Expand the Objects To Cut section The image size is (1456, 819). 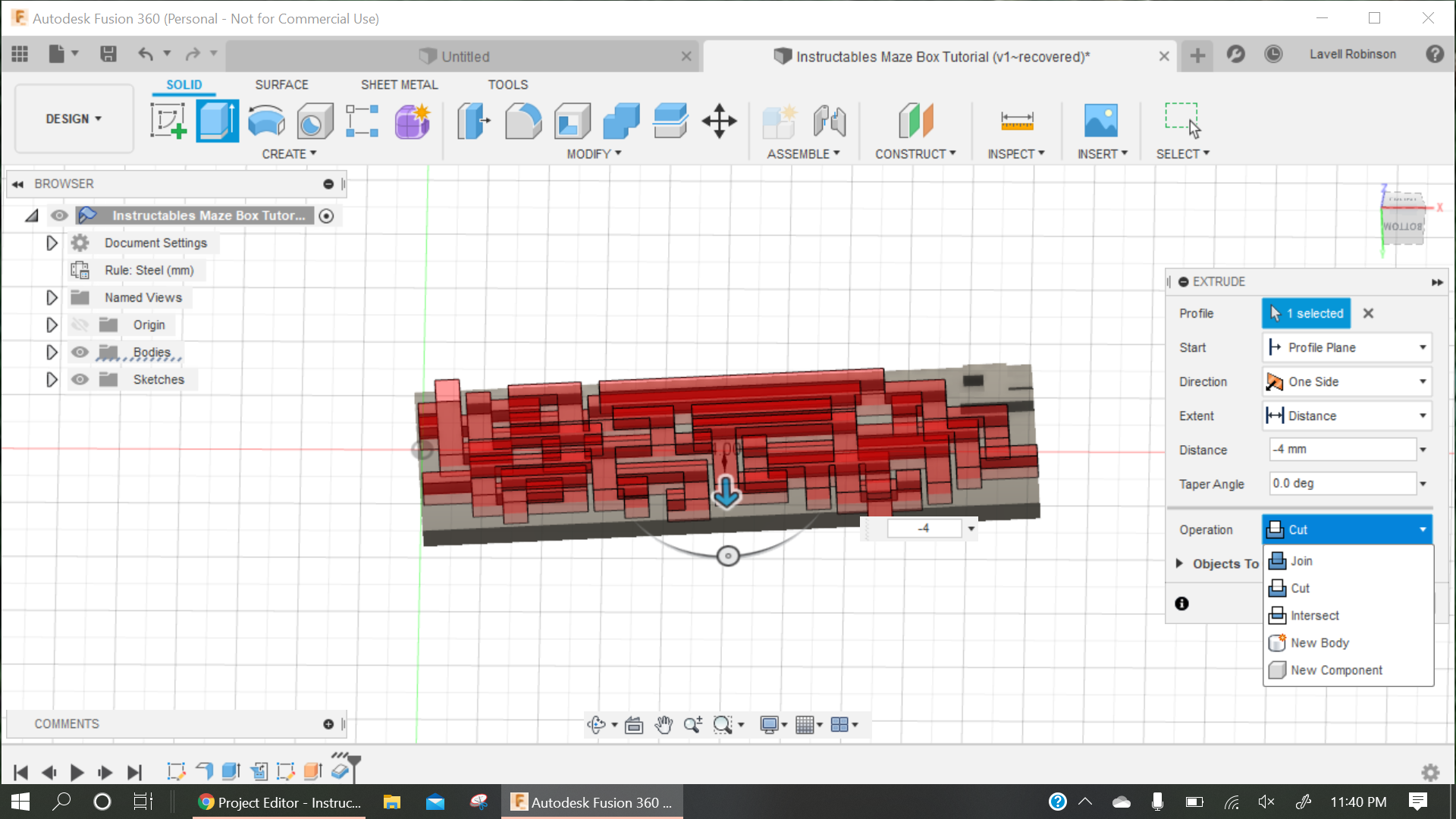point(1179,563)
